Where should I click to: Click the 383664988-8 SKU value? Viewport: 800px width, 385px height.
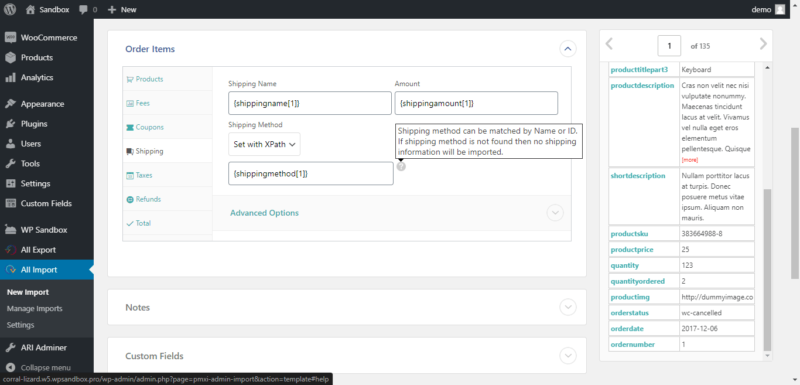701,234
